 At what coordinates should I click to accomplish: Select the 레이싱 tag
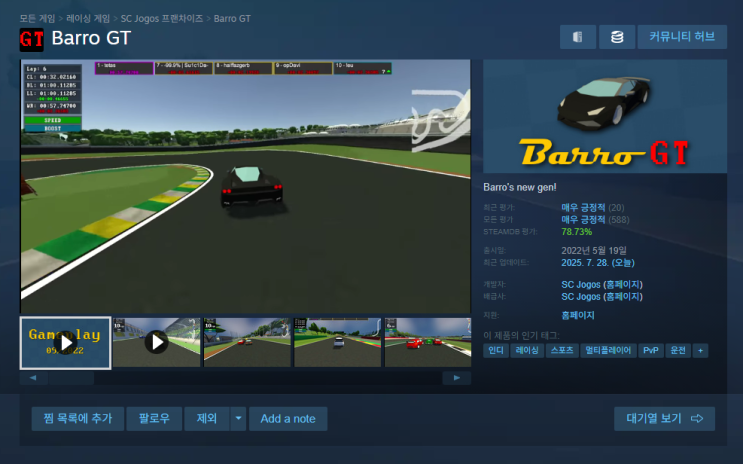(x=527, y=350)
